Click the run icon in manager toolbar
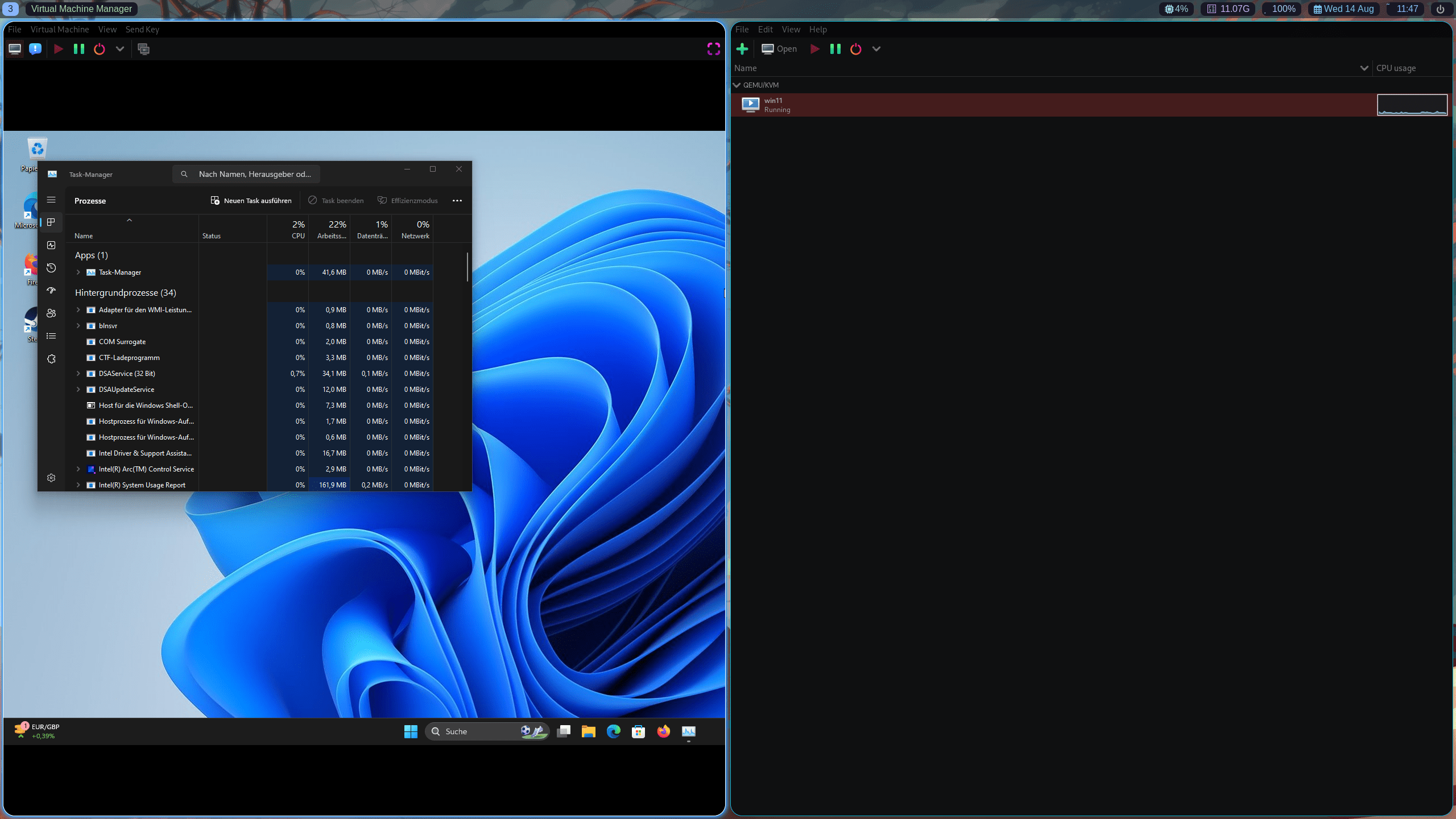The height and width of the screenshot is (819, 1456). tap(814, 49)
